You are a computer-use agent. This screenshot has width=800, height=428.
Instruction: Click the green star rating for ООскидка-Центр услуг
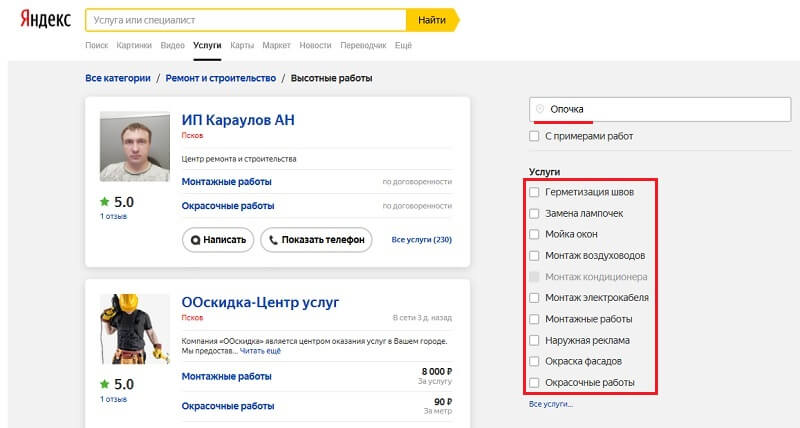[x=105, y=384]
